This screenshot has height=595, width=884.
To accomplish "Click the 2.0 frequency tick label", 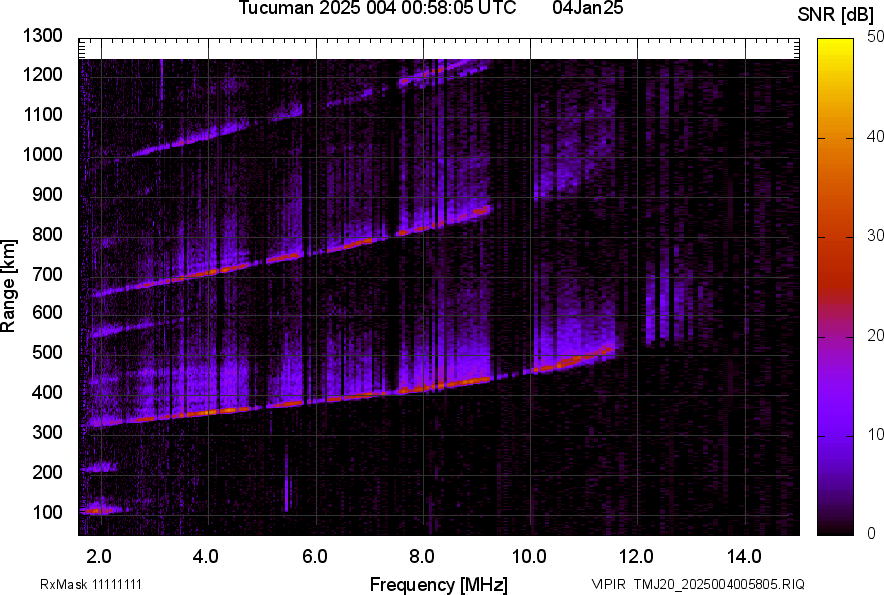I will pyautogui.click(x=99, y=556).
